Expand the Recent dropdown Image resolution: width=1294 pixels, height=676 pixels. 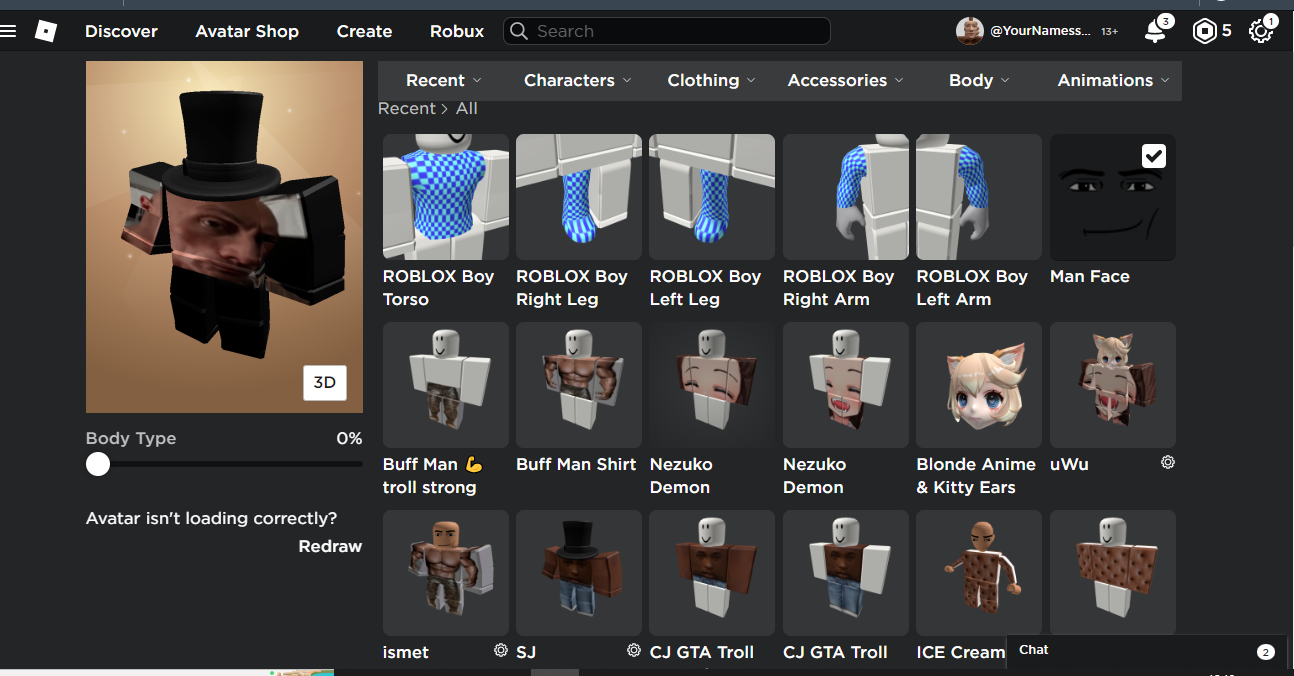click(x=443, y=80)
